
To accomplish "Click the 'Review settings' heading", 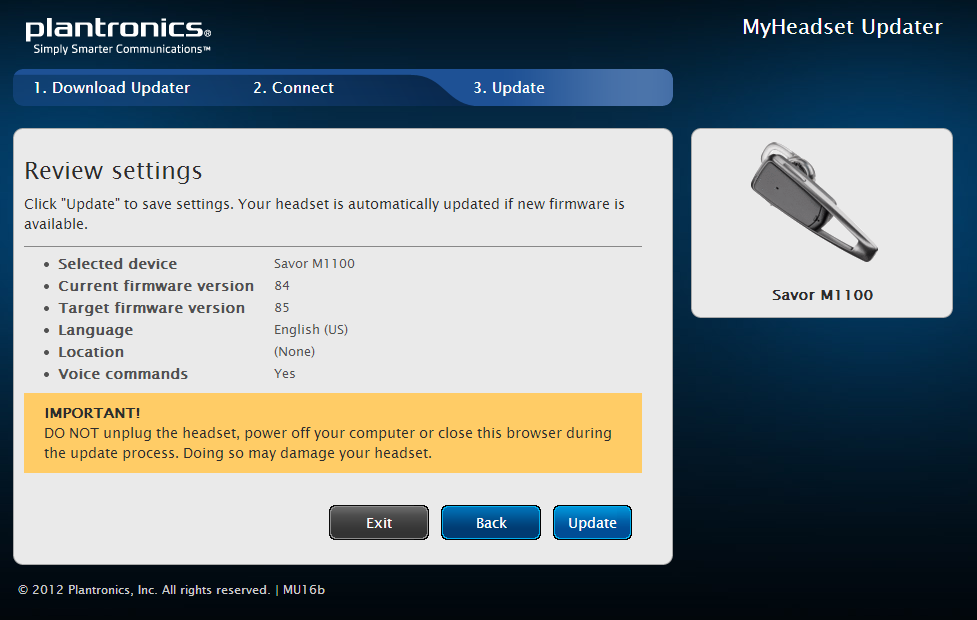I will coord(113,171).
